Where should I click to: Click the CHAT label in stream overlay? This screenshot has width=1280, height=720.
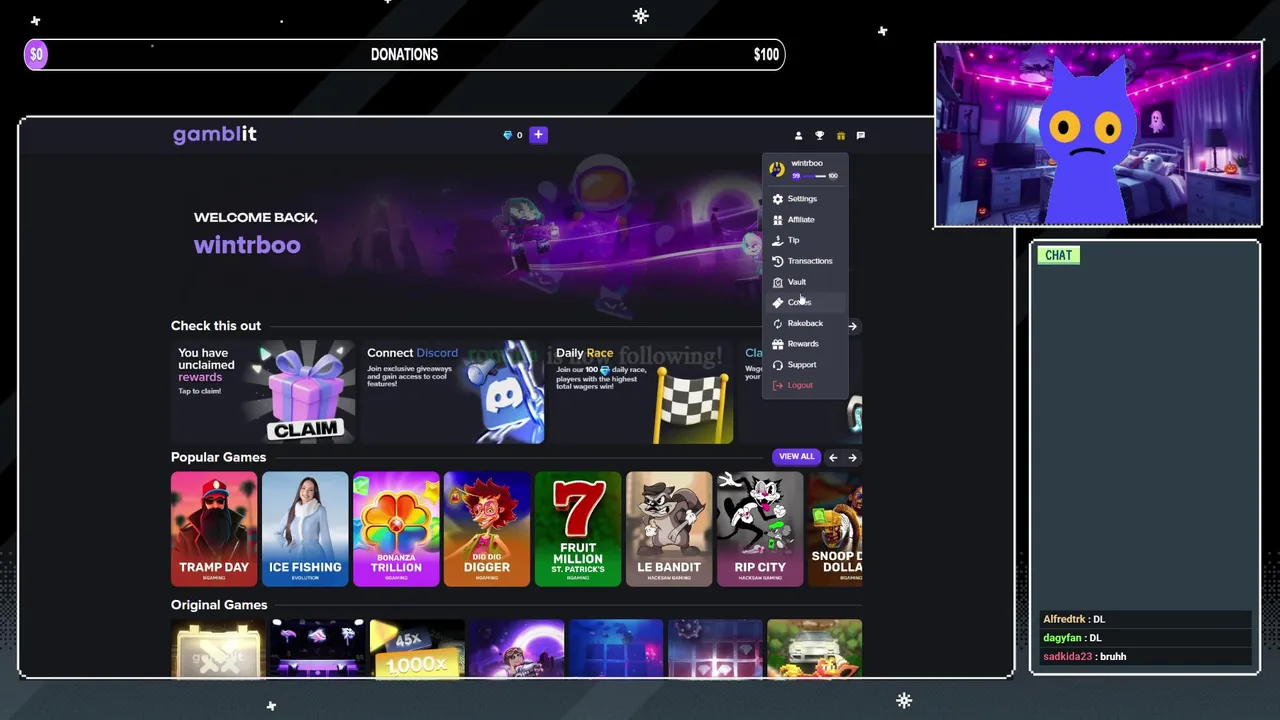pos(1058,255)
